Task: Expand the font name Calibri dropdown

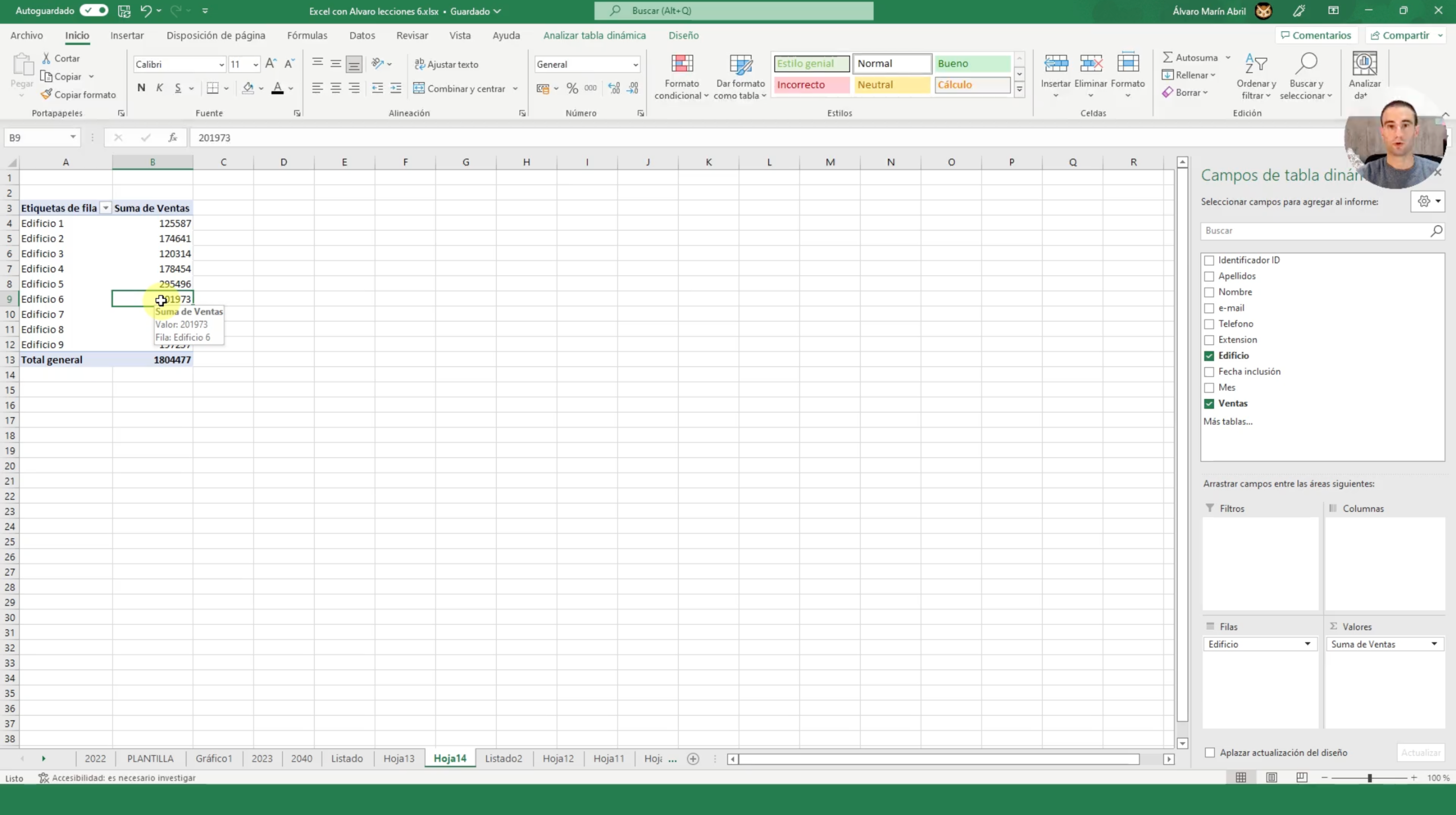Action: (221, 65)
